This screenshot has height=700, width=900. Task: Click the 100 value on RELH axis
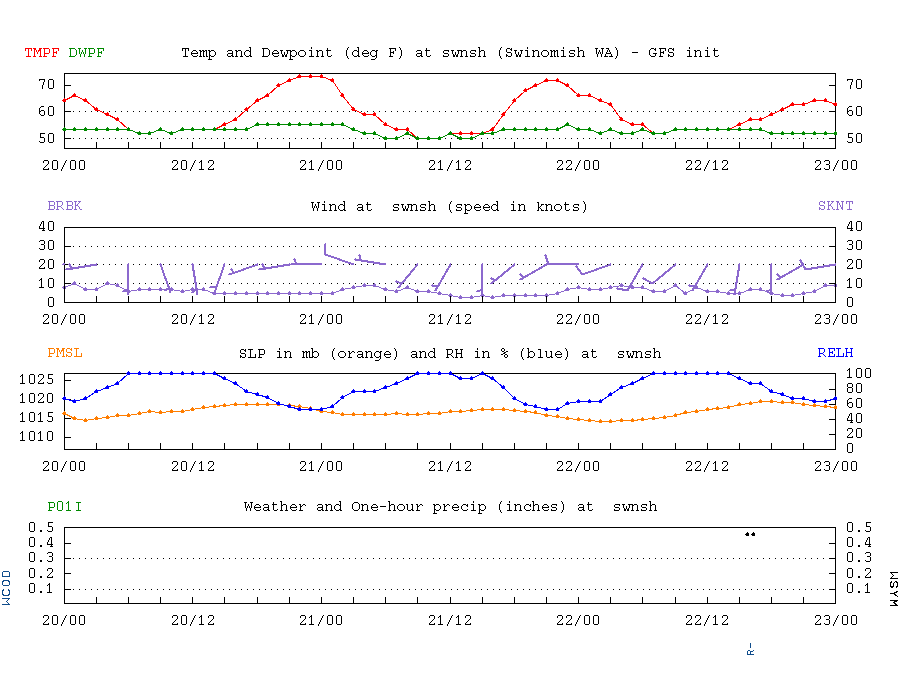(859, 374)
